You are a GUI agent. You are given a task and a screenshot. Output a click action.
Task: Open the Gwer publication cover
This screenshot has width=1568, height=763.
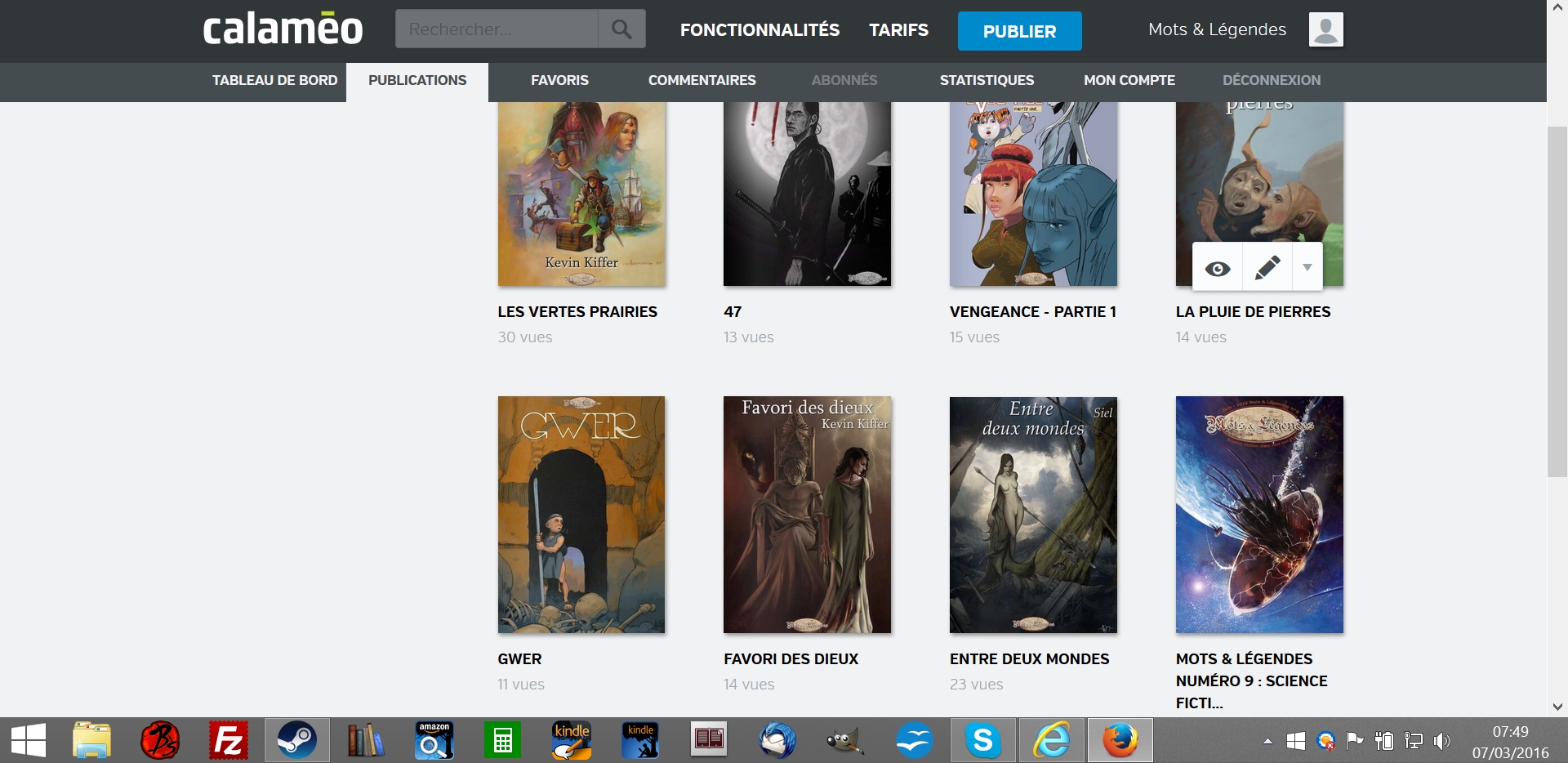(581, 515)
